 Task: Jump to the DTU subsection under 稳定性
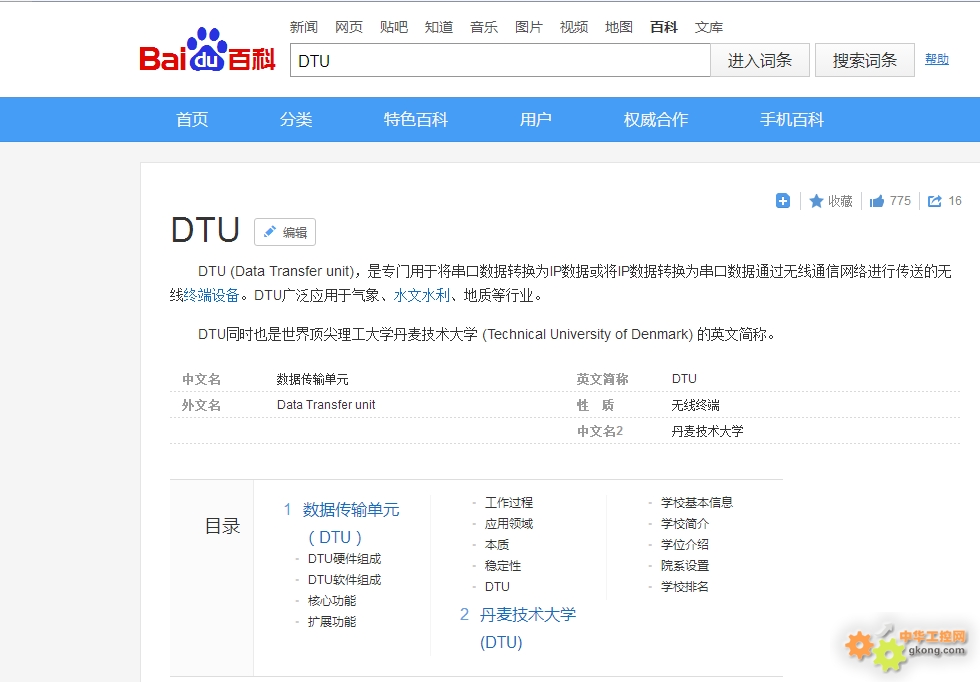pos(497,586)
